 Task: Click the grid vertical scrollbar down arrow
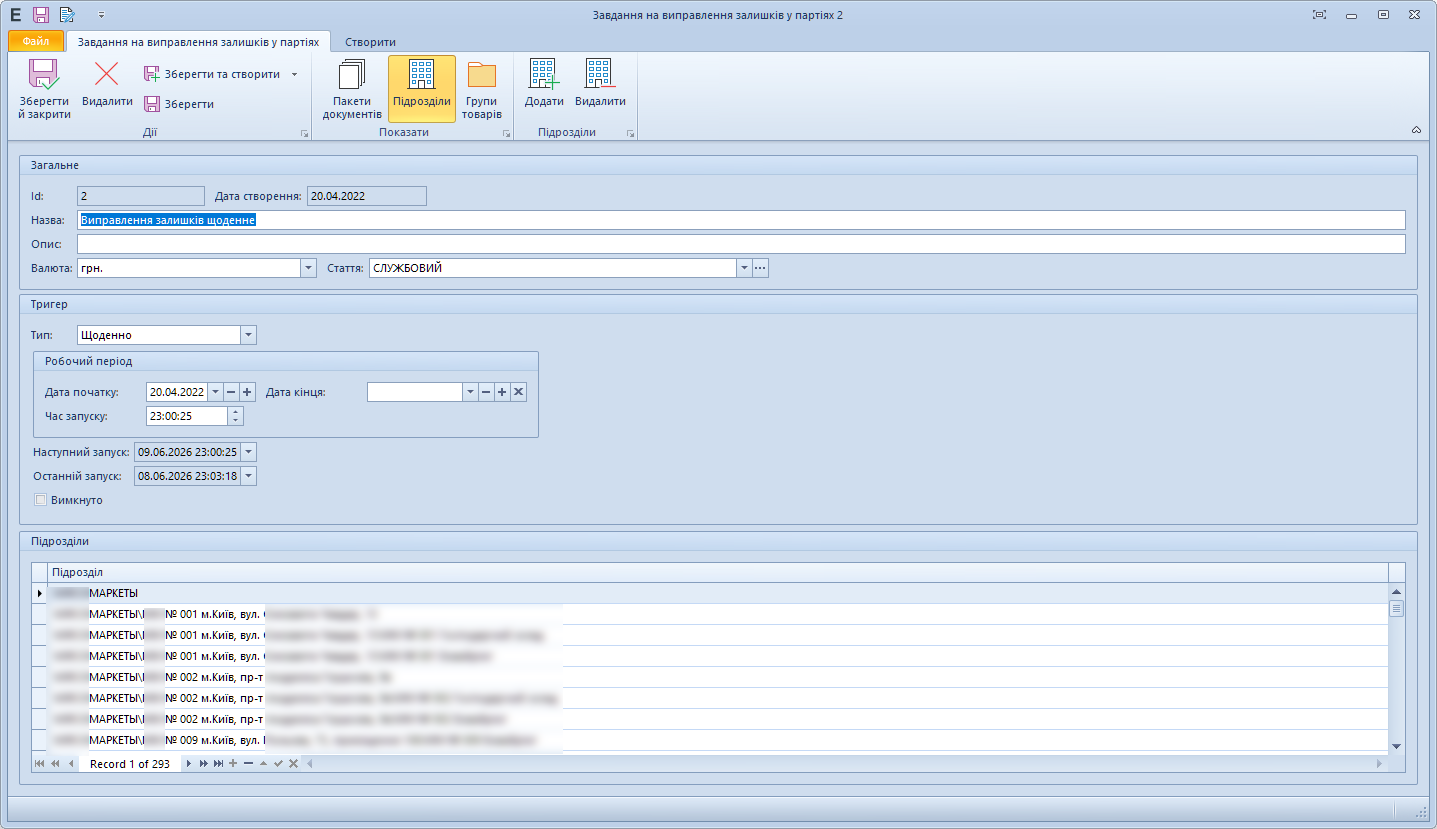point(1397,746)
